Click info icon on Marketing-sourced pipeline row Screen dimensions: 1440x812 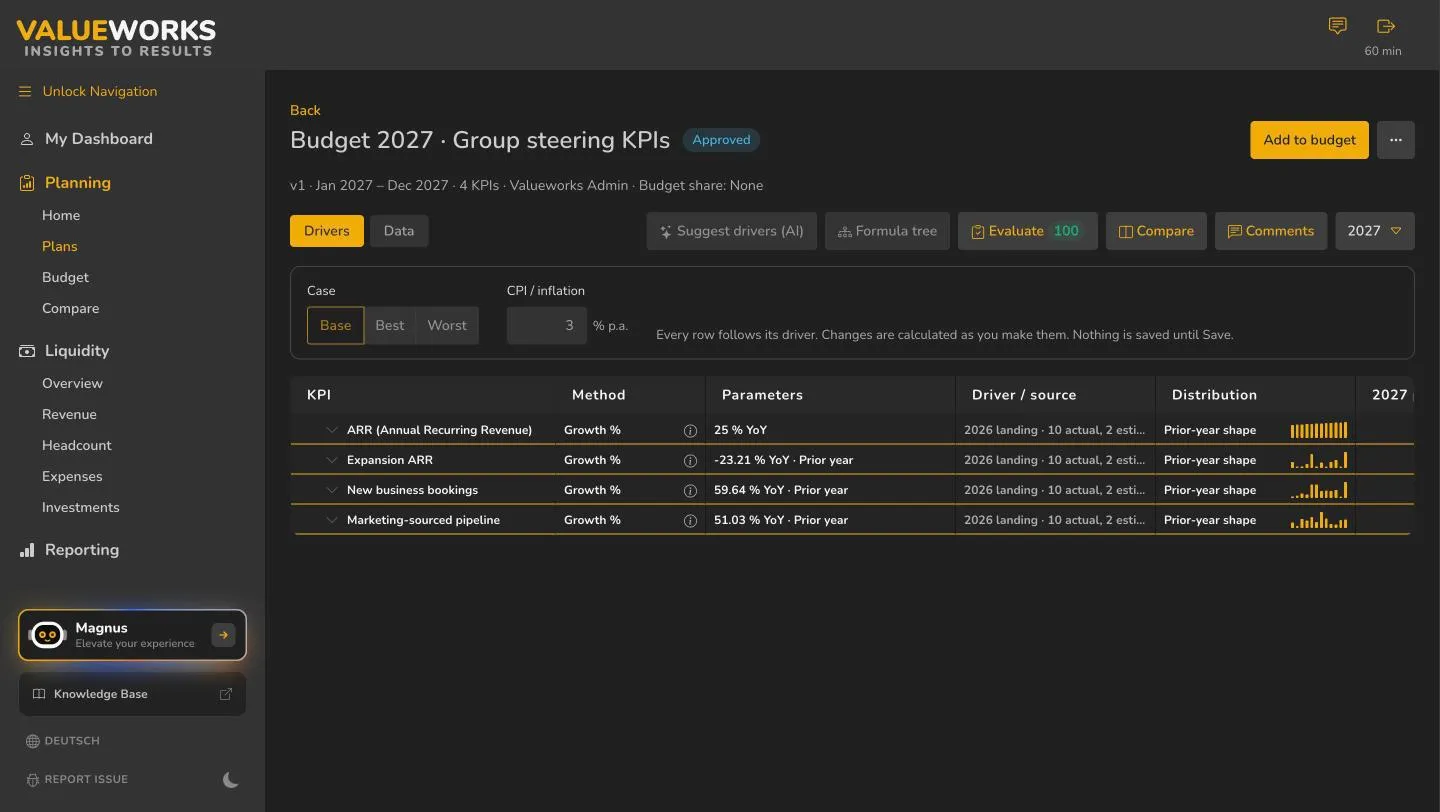click(x=690, y=520)
